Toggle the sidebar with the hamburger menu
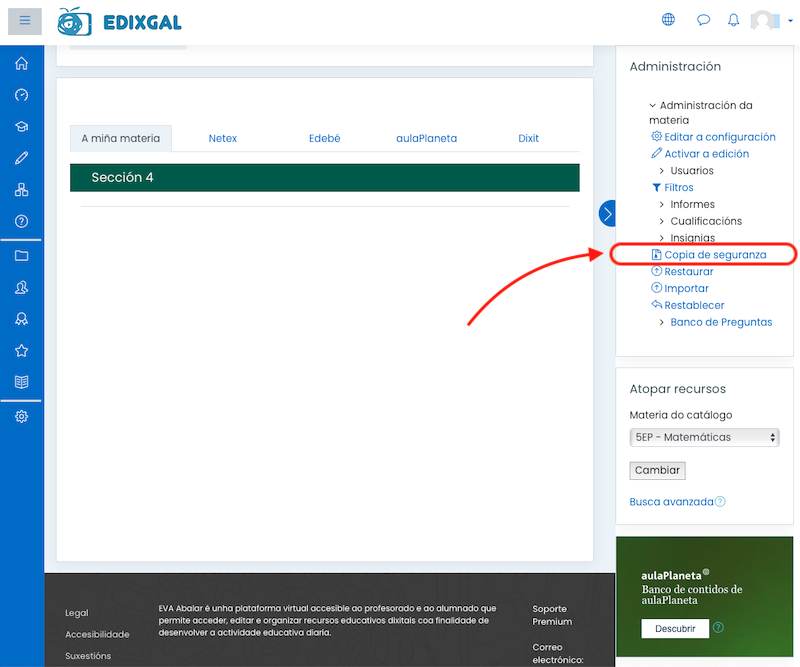 [x=24, y=21]
